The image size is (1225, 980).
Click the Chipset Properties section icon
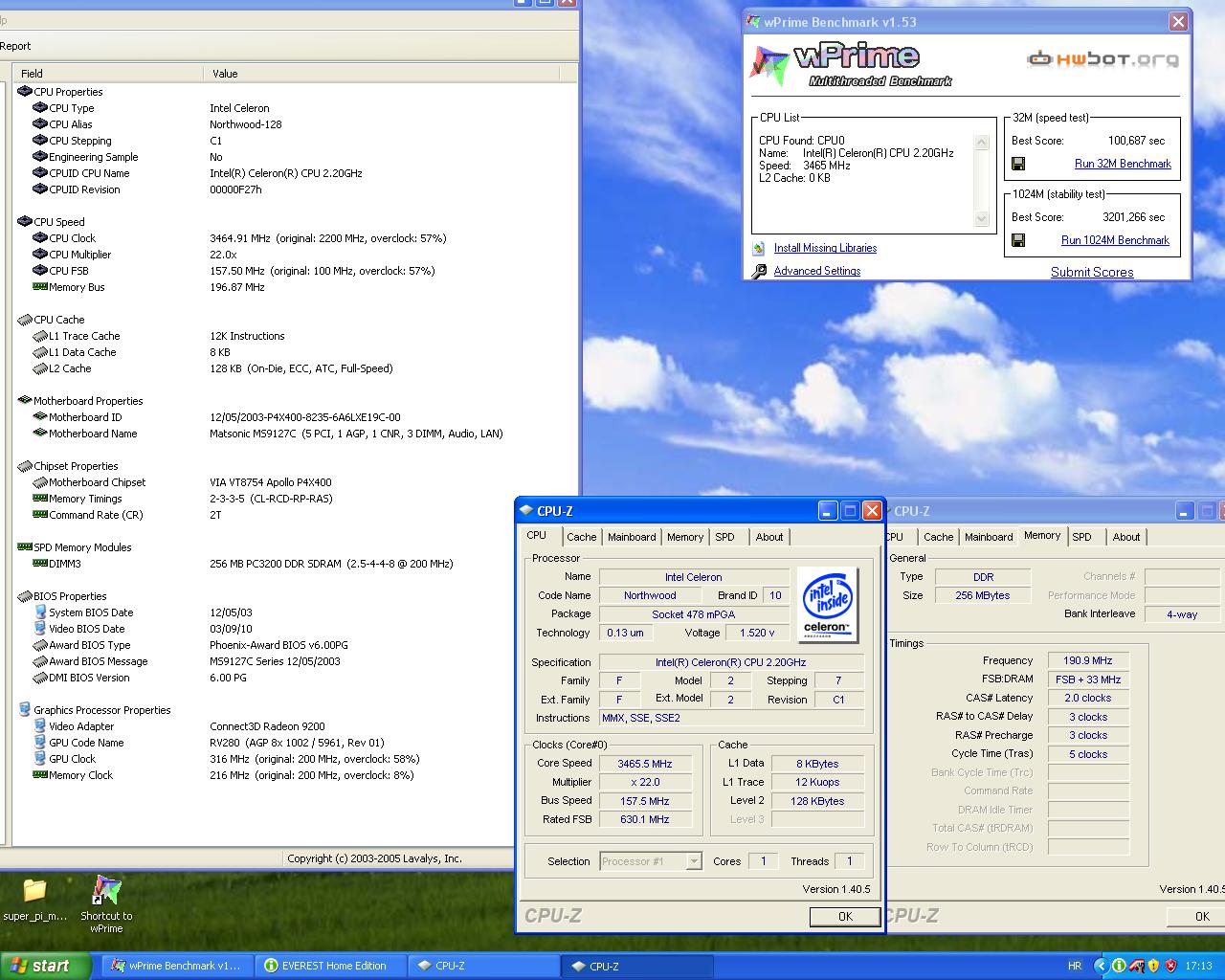24,466
